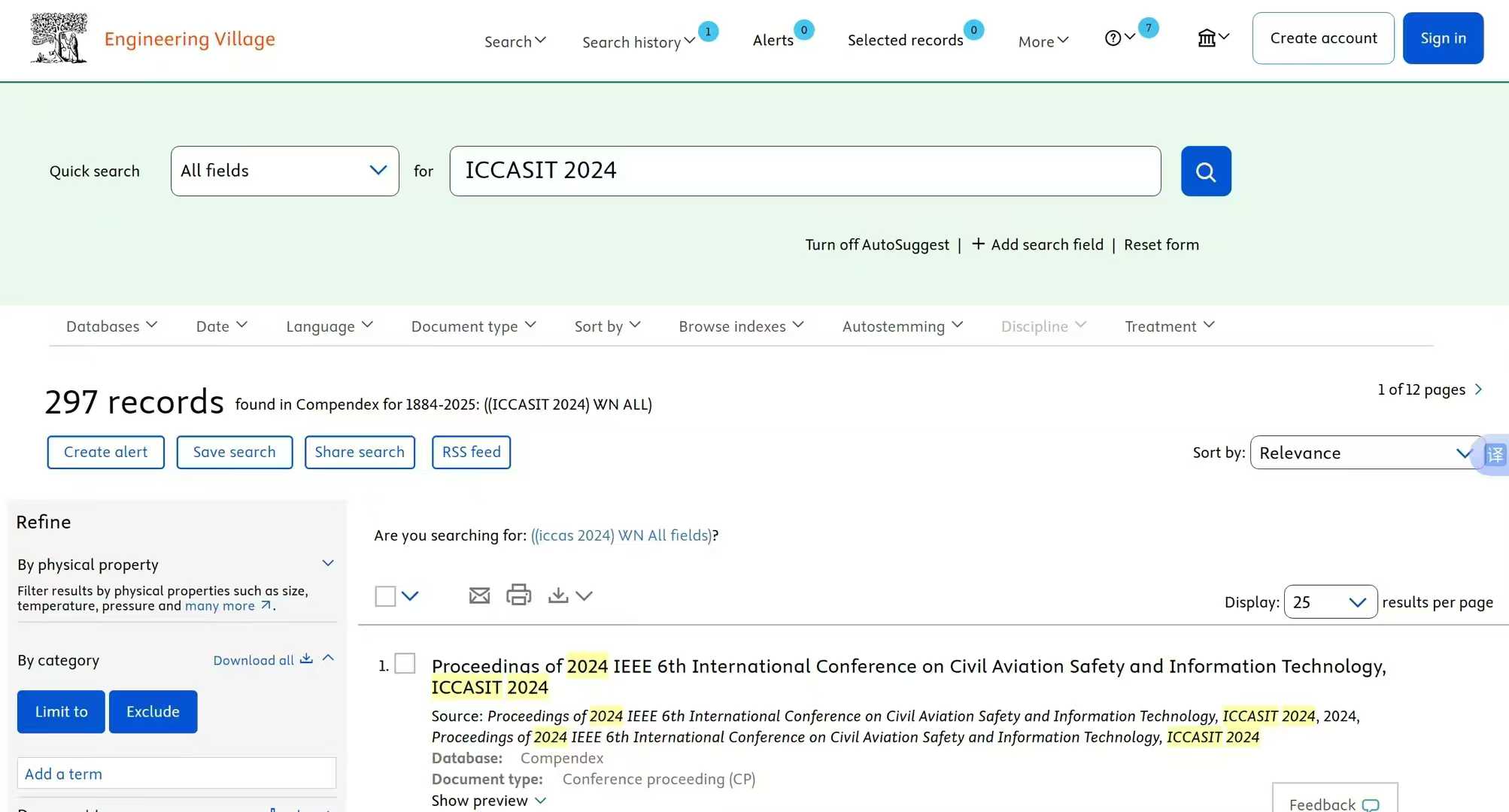Turn off AutoSuggest
1509x812 pixels.
(876, 244)
